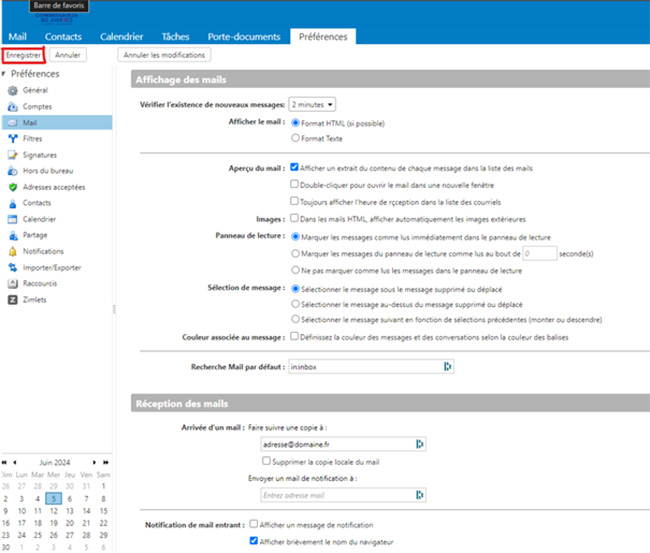The image size is (650, 553).
Task: Open the Hors du bureau icon
Action: coord(13,171)
